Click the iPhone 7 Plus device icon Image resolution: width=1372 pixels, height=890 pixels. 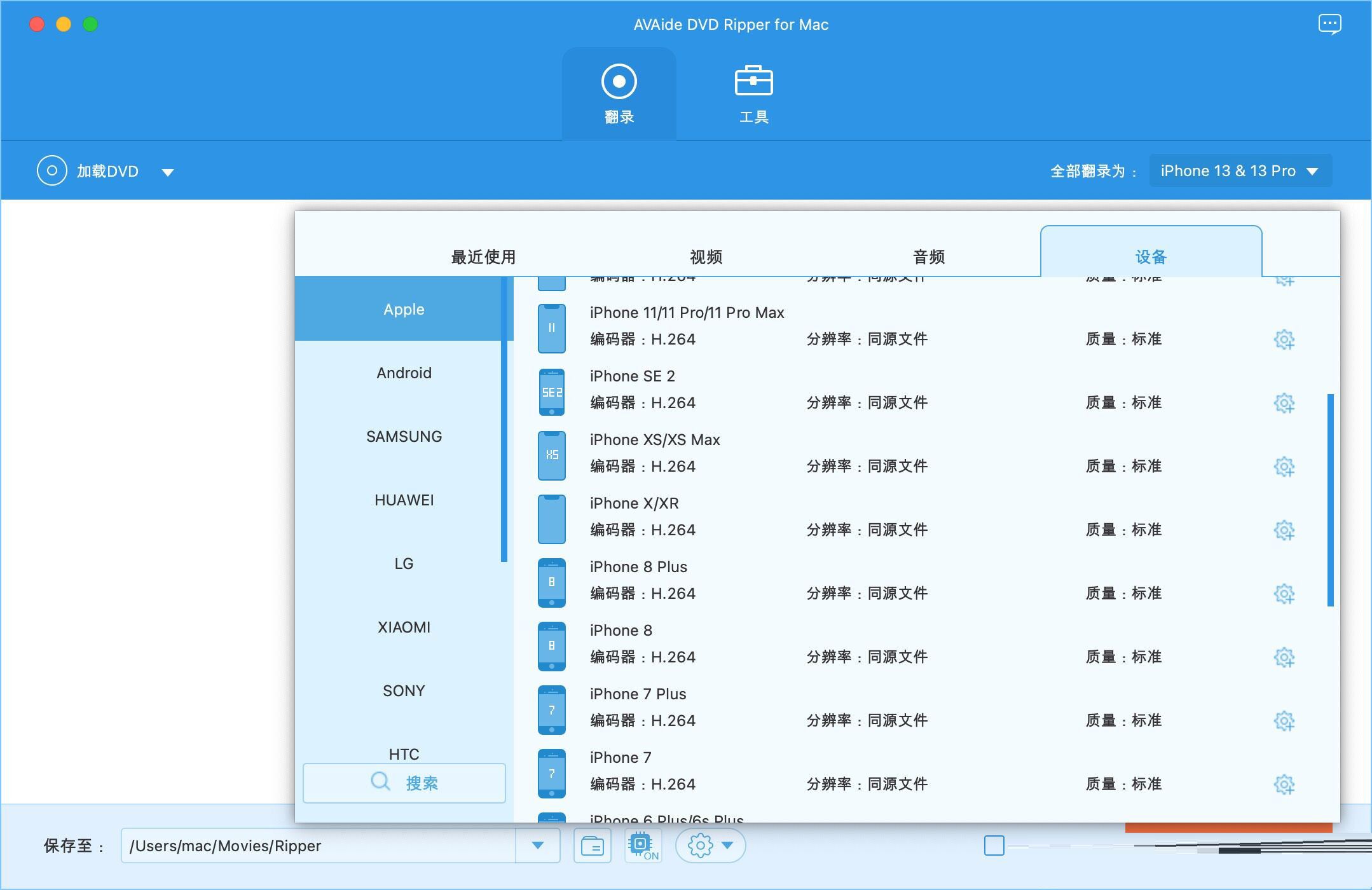click(x=552, y=709)
